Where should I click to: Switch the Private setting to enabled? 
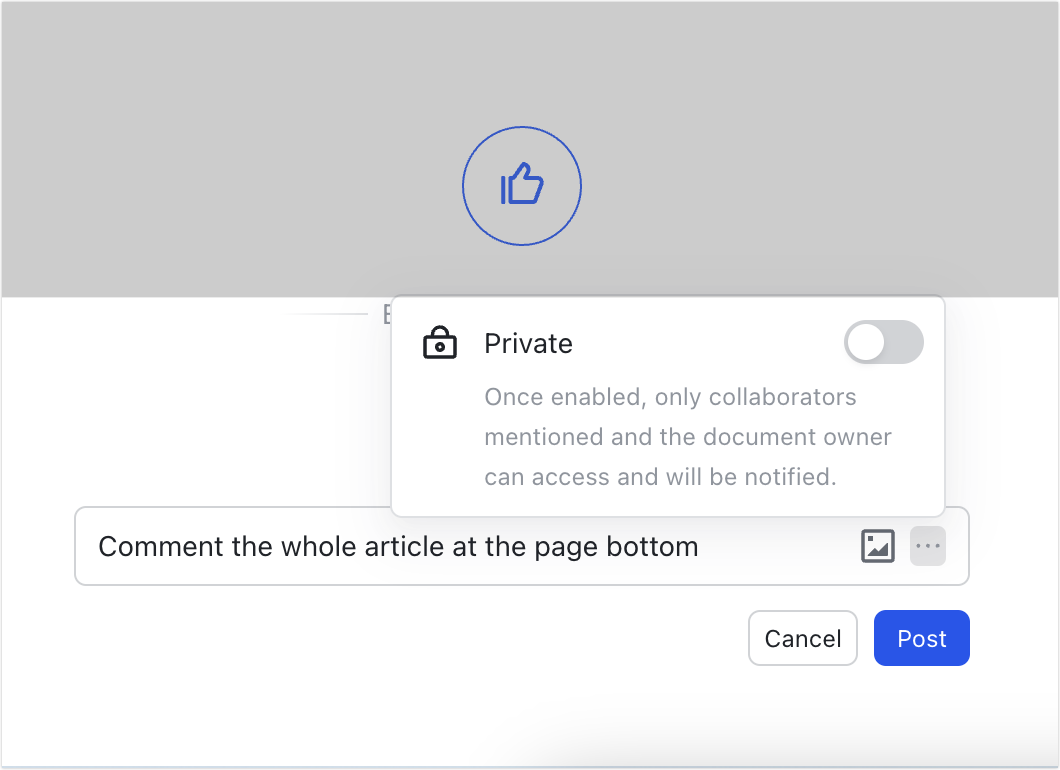884,342
